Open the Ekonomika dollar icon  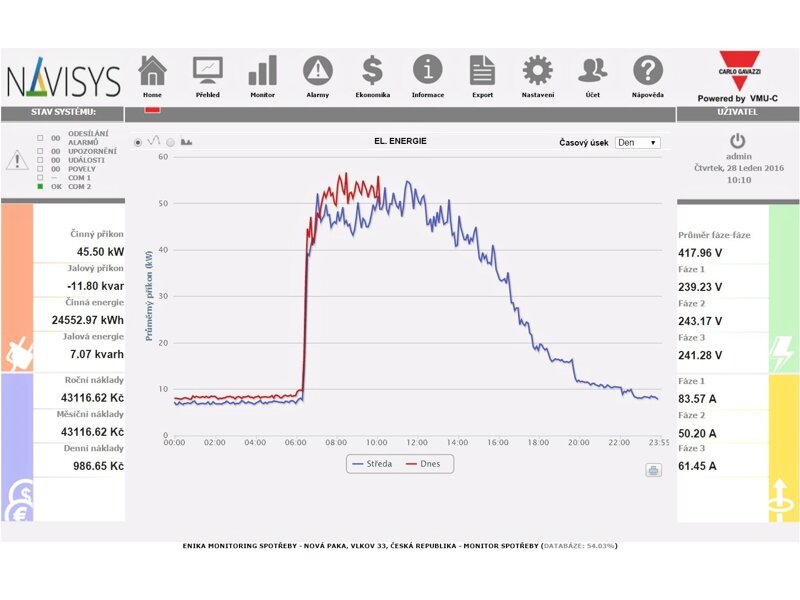tap(372, 71)
